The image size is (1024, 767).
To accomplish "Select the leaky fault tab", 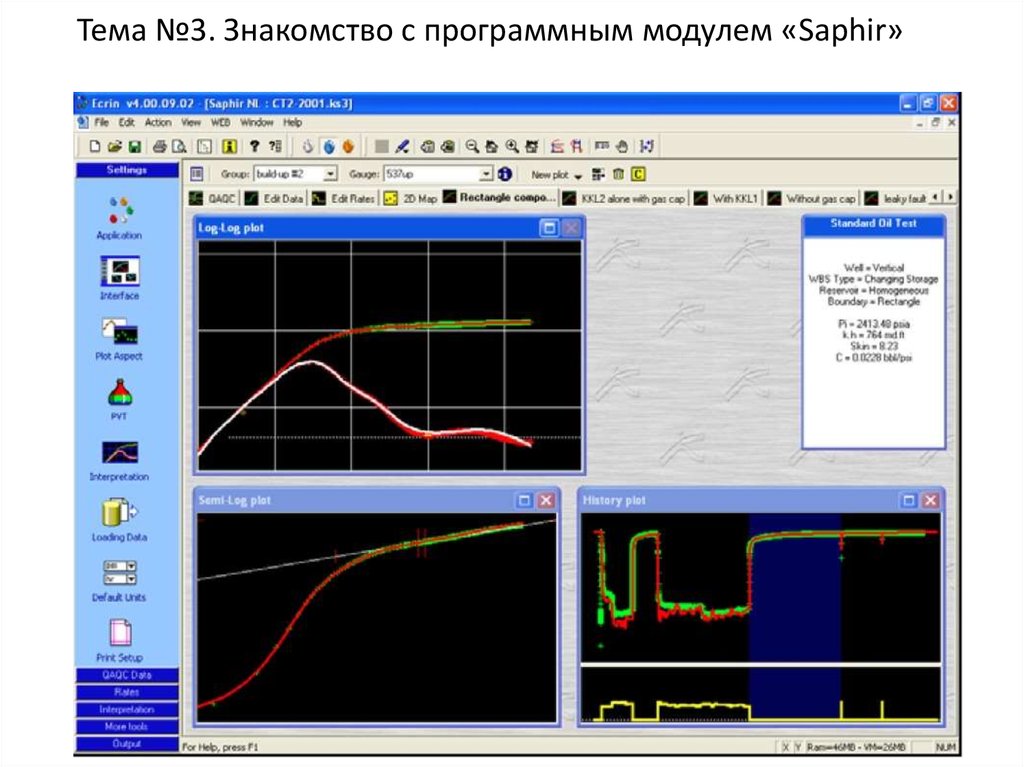I will click(896, 199).
